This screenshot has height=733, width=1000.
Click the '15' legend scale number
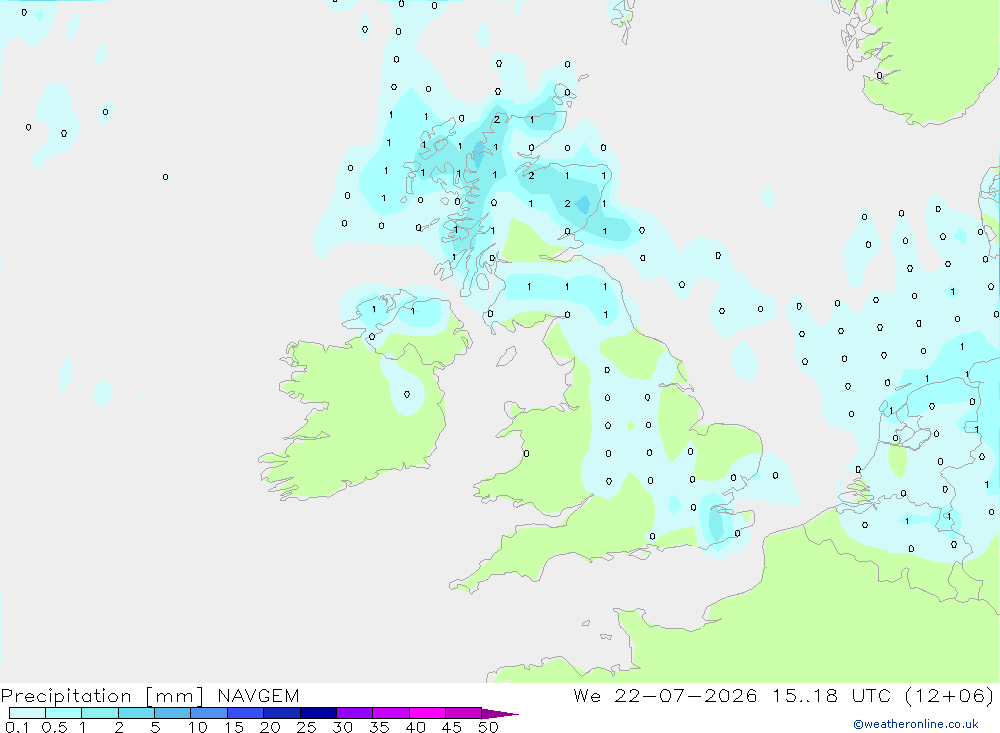tap(234, 727)
